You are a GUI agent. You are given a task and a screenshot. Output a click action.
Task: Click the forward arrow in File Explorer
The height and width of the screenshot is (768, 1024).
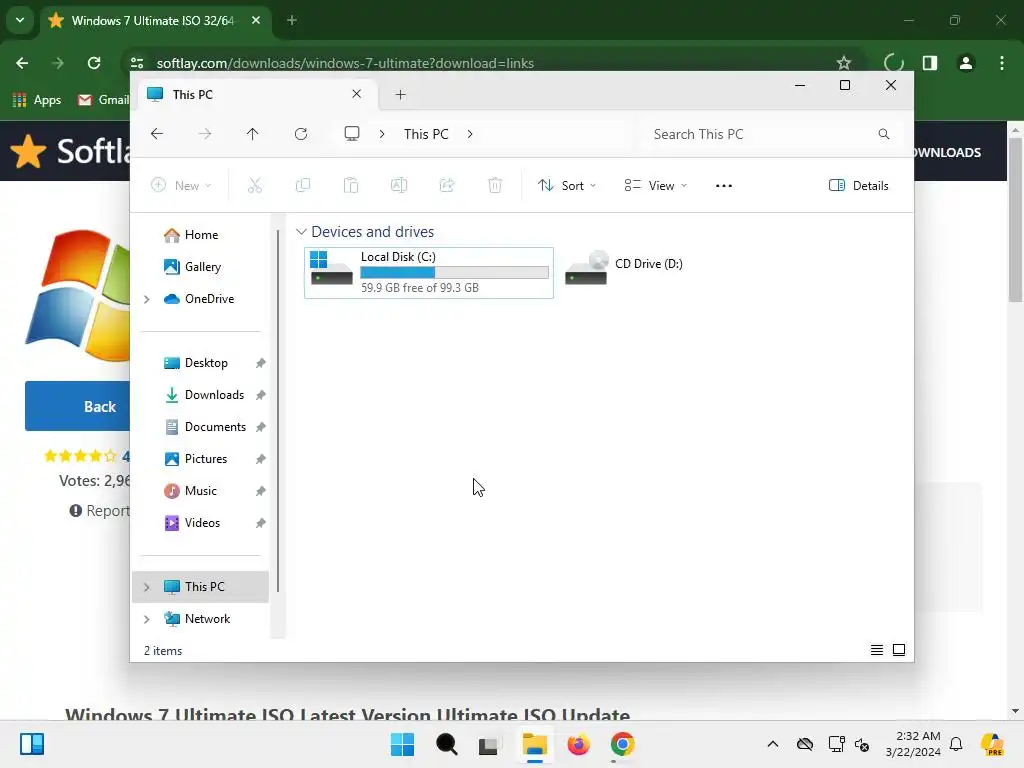205,134
